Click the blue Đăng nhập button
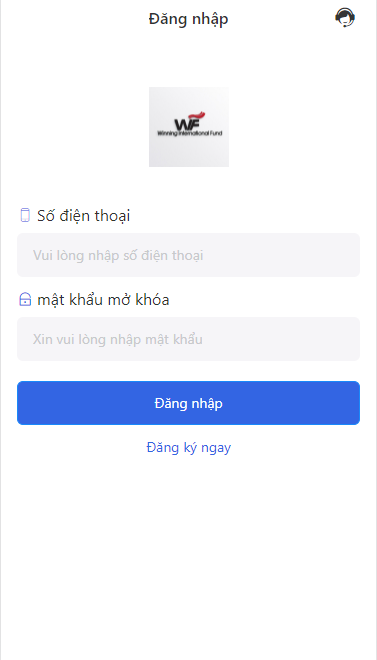Image resolution: width=377 pixels, height=660 pixels. coord(188,403)
